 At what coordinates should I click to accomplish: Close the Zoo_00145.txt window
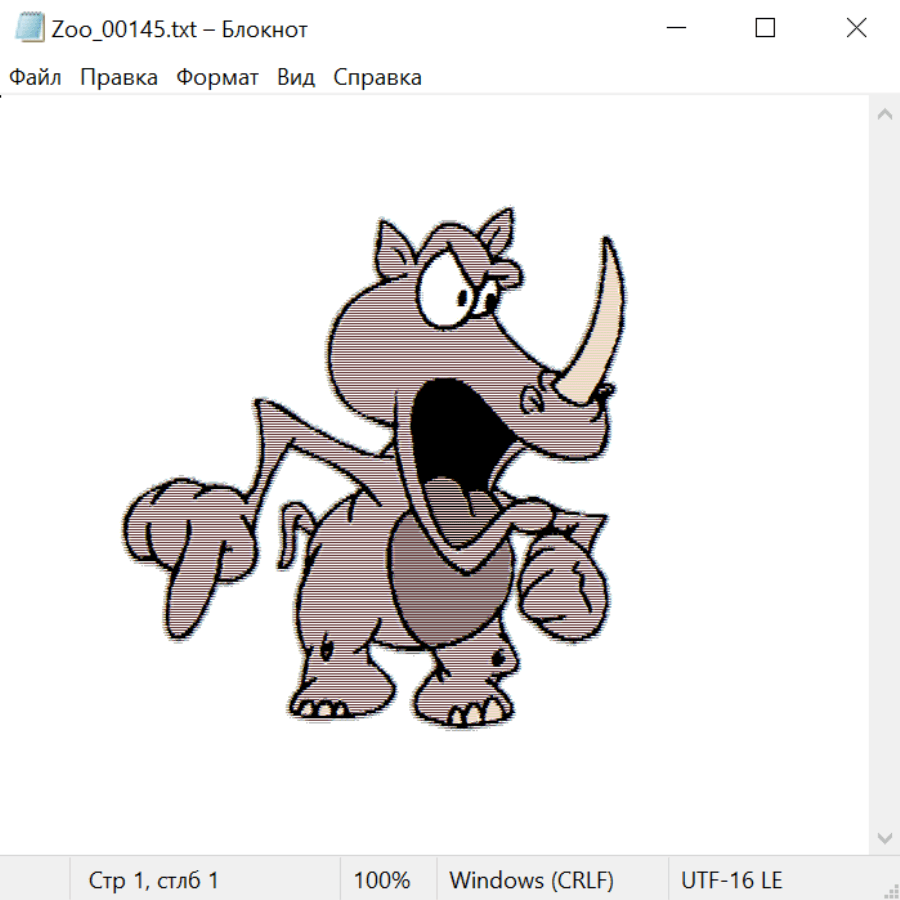click(856, 28)
